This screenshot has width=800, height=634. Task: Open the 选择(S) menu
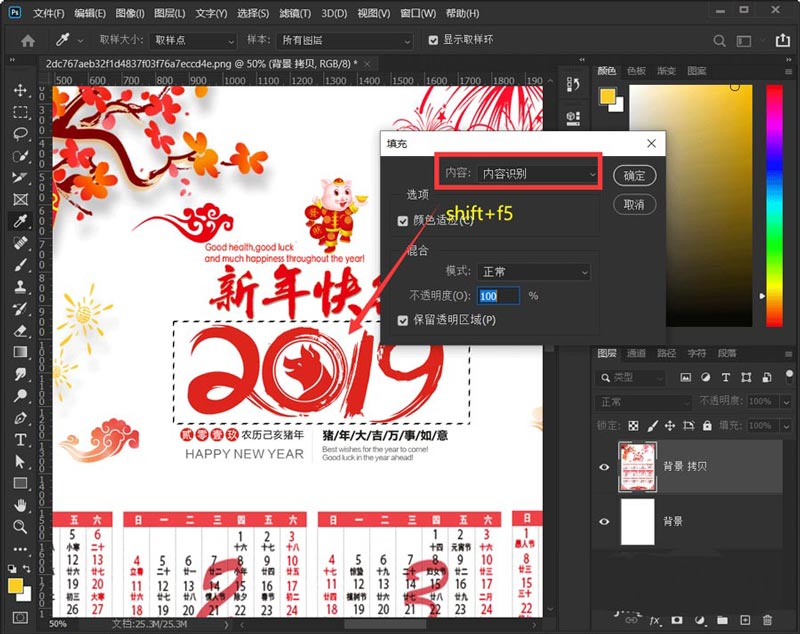(253, 13)
